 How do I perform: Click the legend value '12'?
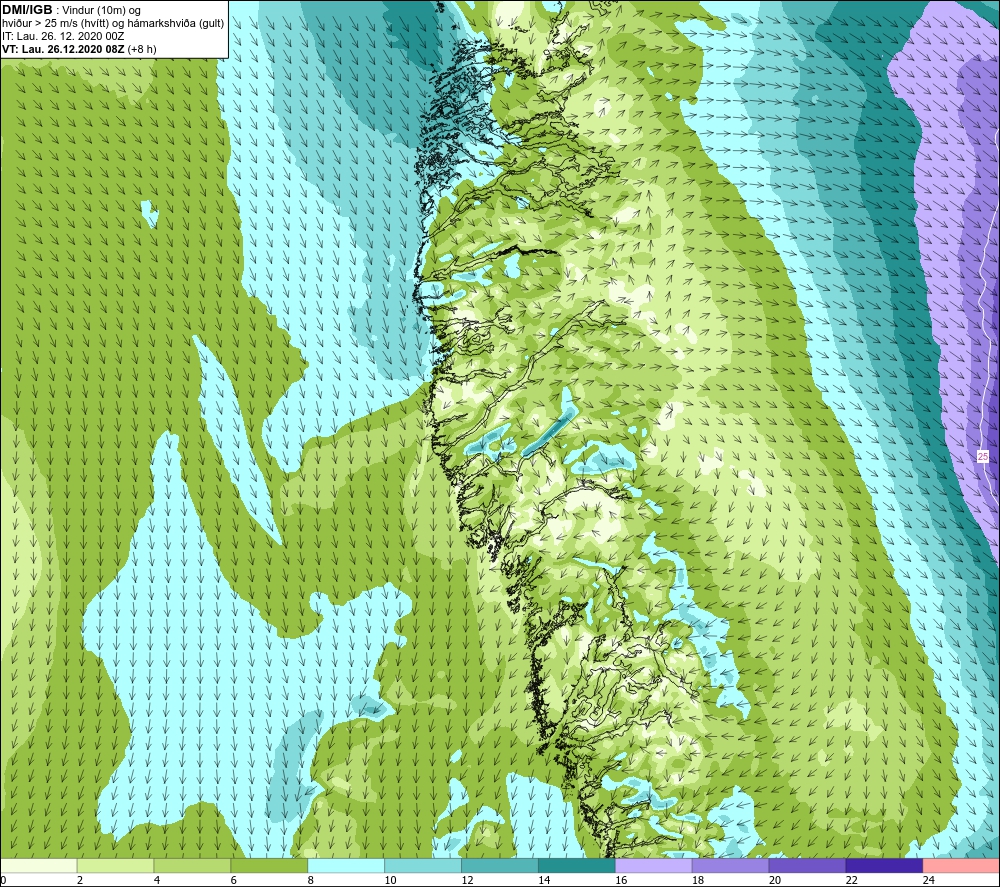coord(467,880)
